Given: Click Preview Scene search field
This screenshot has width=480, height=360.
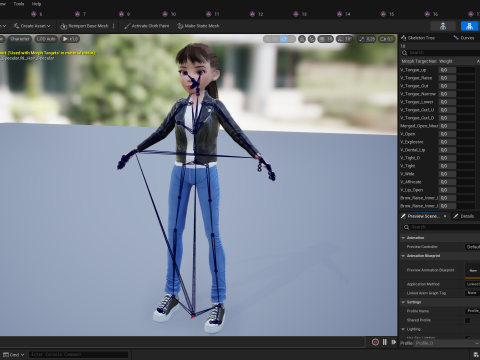Looking at the screenshot, I should coord(441,227).
